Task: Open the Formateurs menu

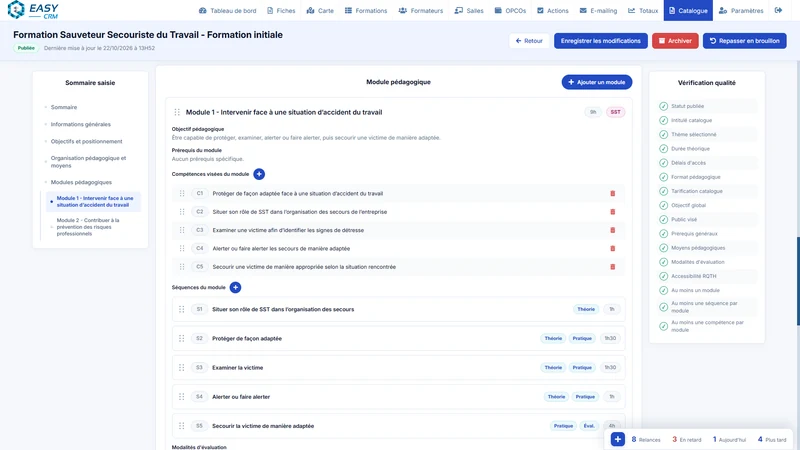Action: [x=420, y=10]
